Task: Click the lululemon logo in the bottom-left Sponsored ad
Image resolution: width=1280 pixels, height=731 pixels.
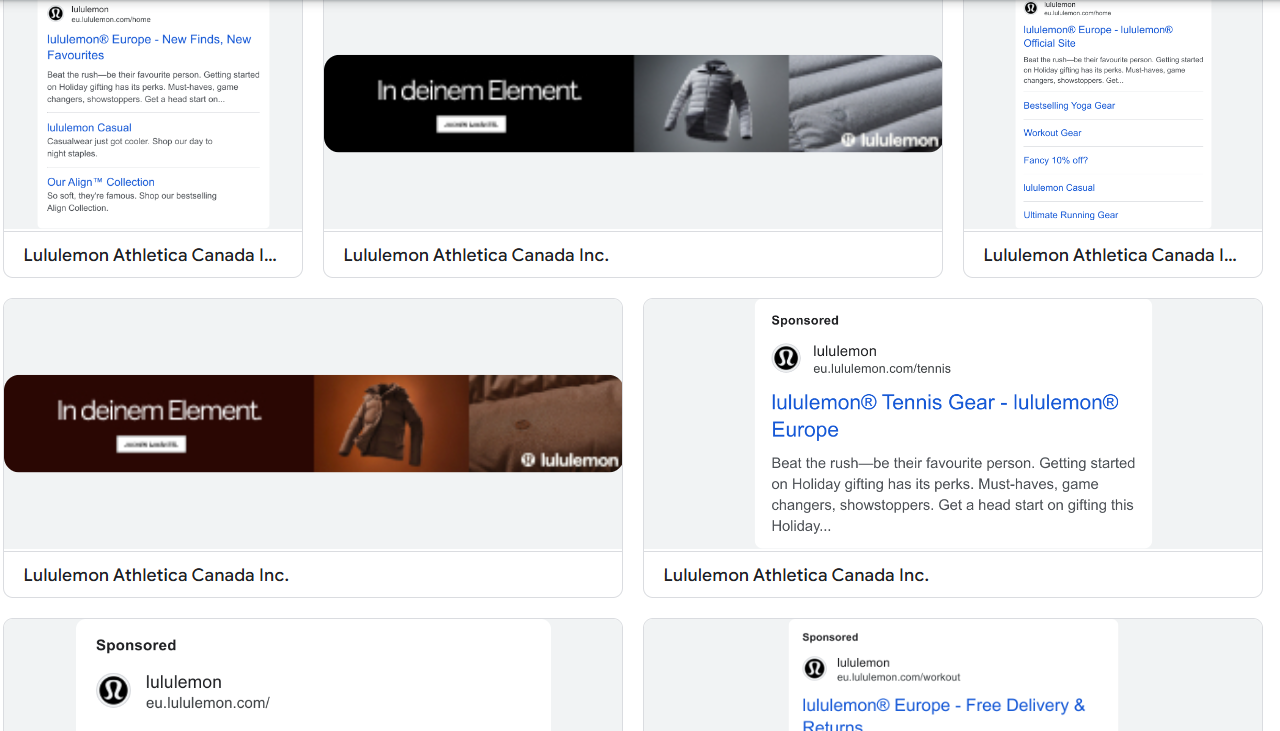Action: pos(113,690)
